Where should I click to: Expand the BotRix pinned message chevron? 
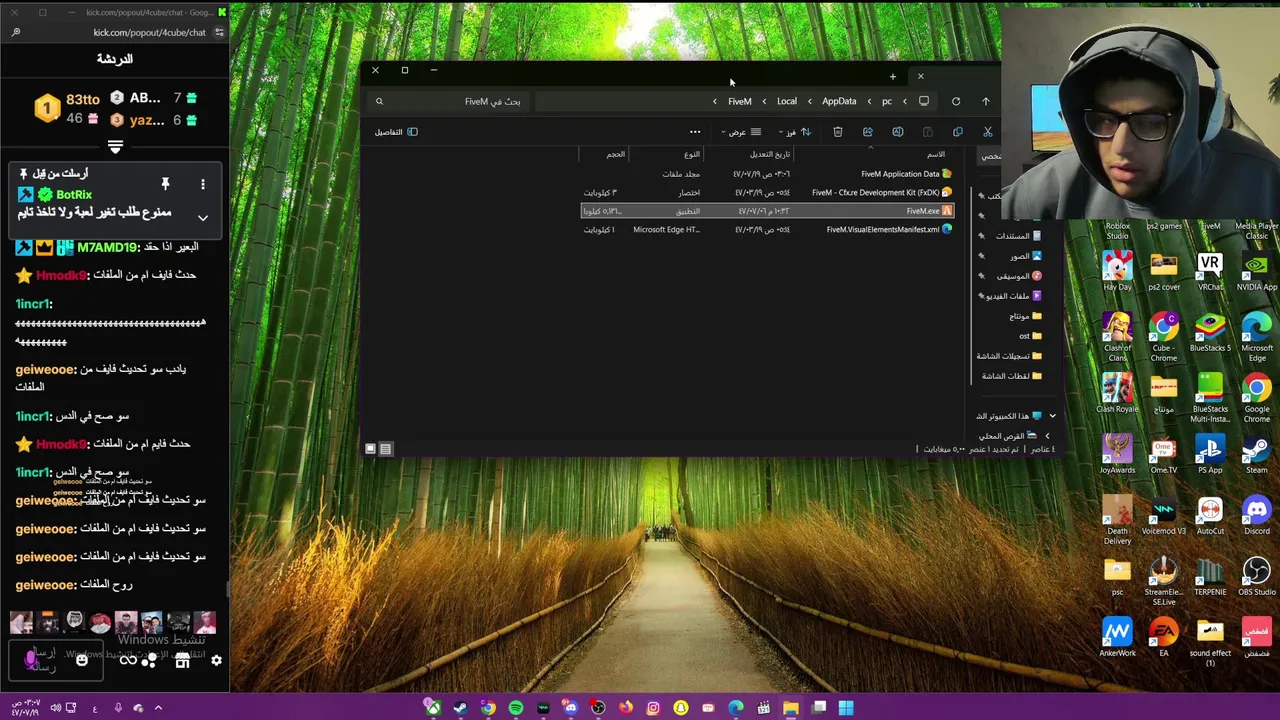pyautogui.click(x=203, y=218)
